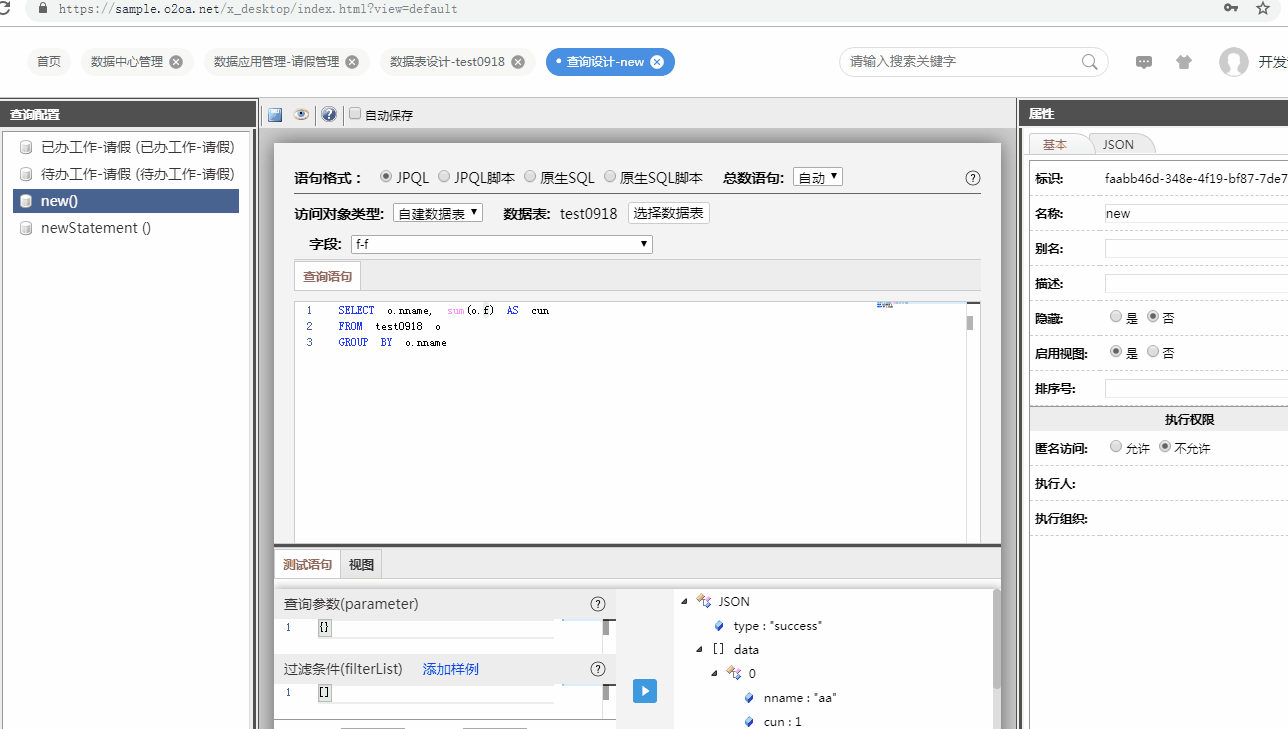This screenshot has width=1288, height=729.
Task: Select 允许 for 匿名访问
Action: tap(1116, 447)
